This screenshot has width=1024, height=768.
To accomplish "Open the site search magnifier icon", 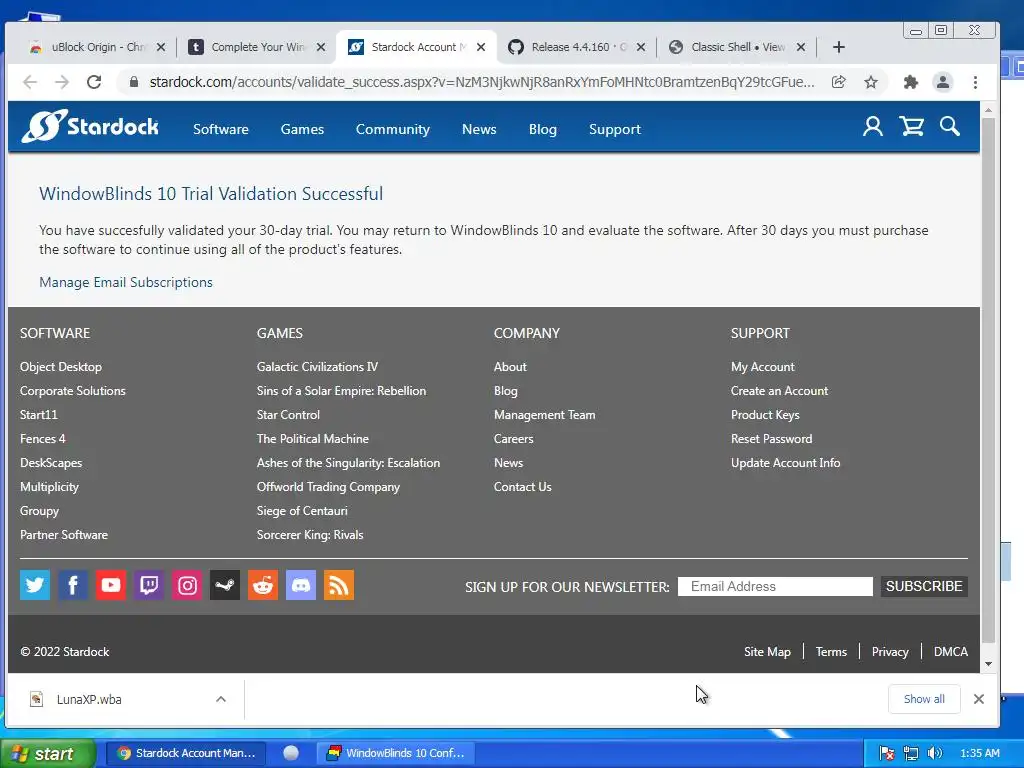I will [x=950, y=126].
